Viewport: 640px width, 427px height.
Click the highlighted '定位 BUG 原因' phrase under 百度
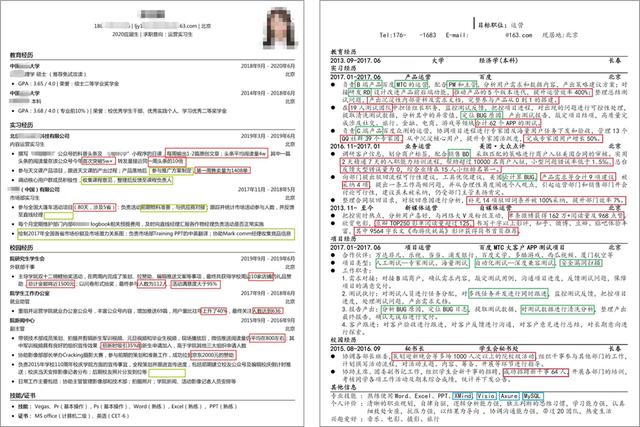(x=481, y=116)
